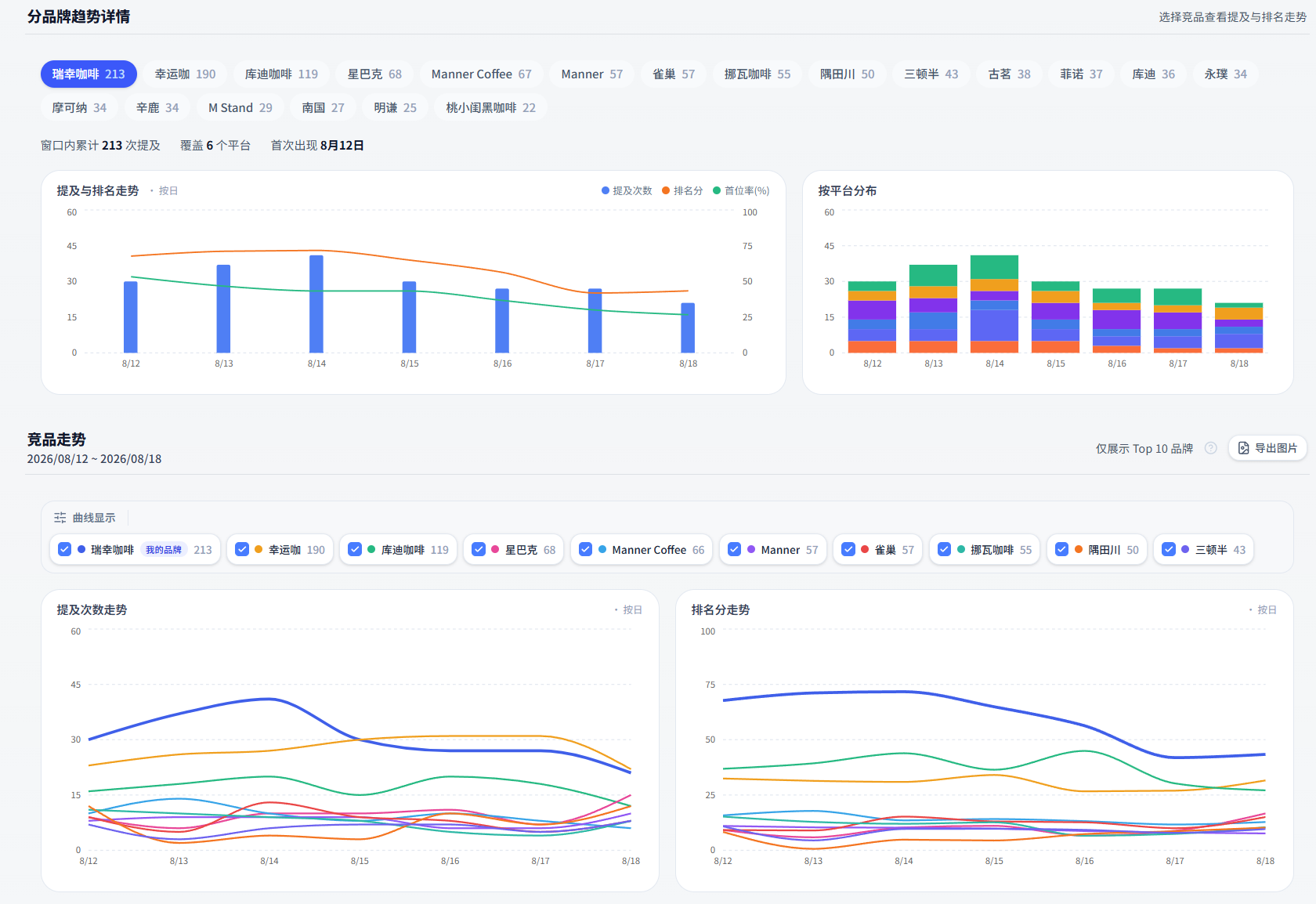This screenshot has height=904, width=1316.
Task: Toggle the 雀巢 curve checkbox
Action: point(848,550)
